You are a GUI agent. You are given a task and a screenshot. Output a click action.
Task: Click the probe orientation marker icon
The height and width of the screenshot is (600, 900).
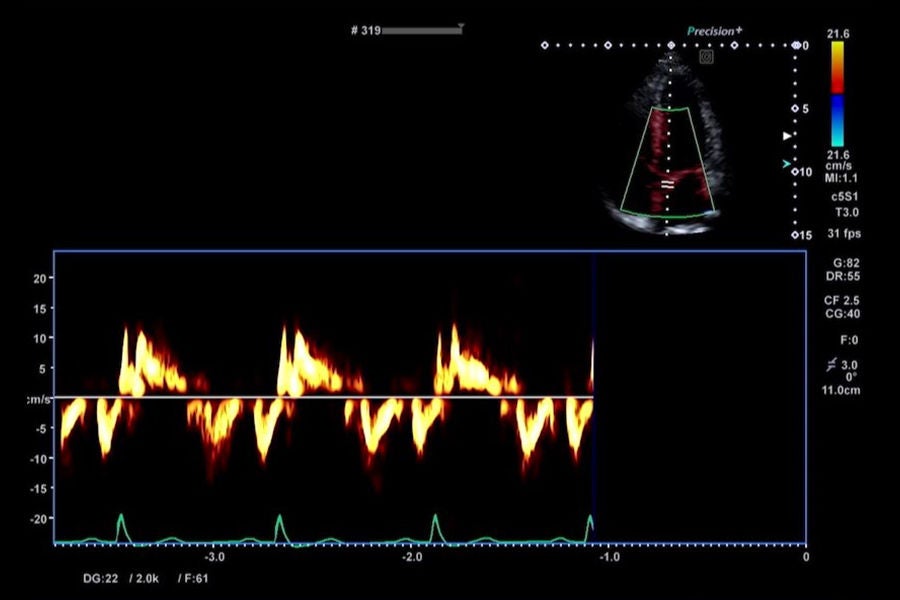click(707, 56)
